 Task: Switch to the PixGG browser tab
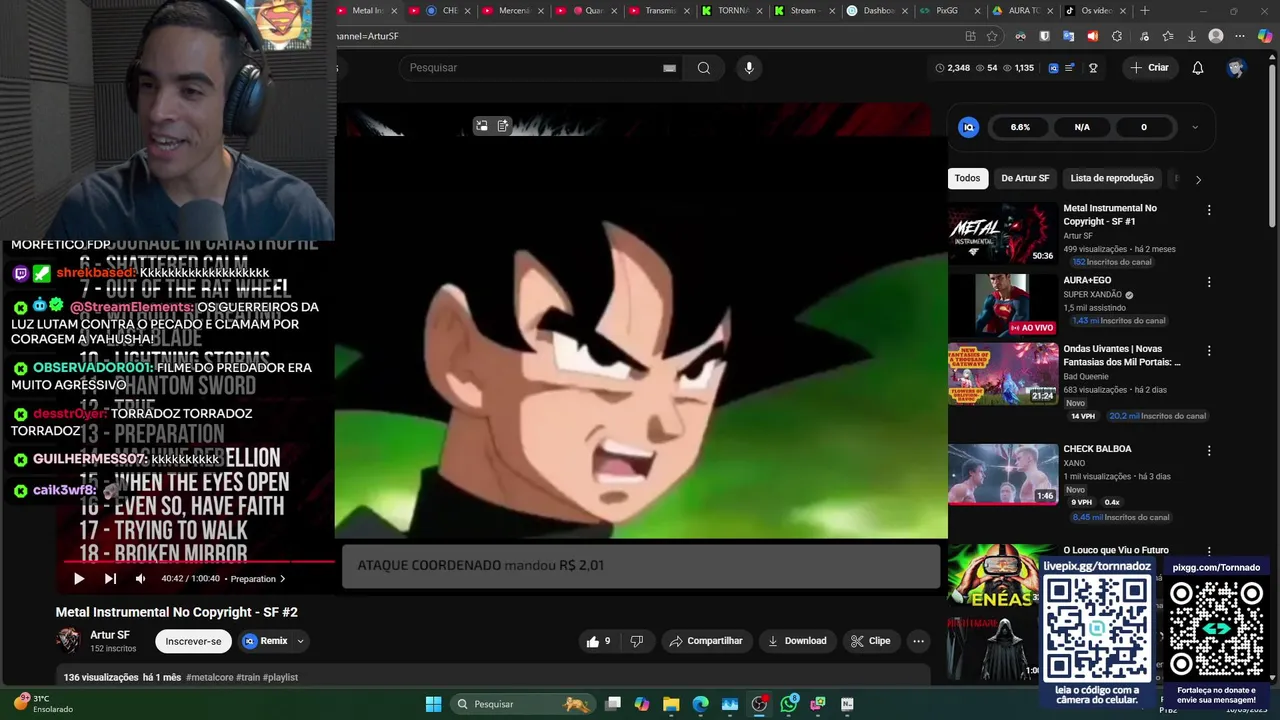point(947,11)
